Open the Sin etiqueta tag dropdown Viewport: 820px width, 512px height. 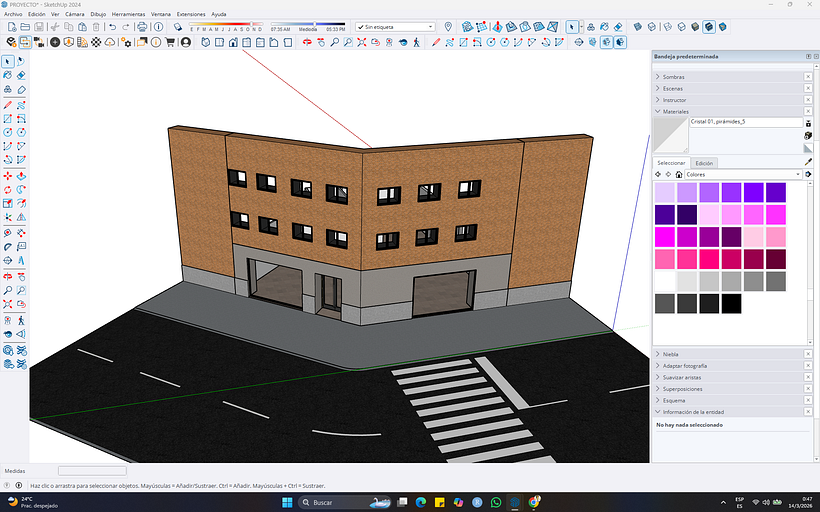(x=395, y=27)
